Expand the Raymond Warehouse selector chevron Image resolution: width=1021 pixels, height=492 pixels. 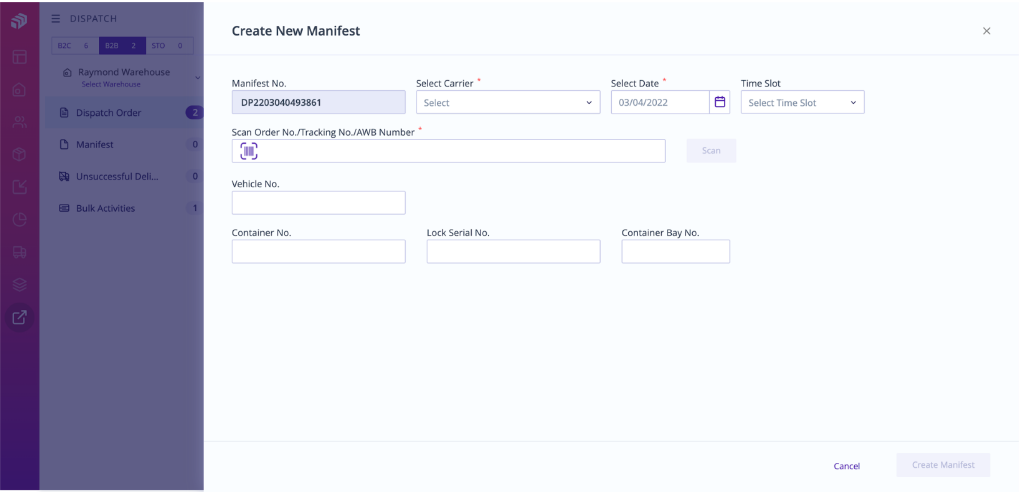(x=197, y=78)
